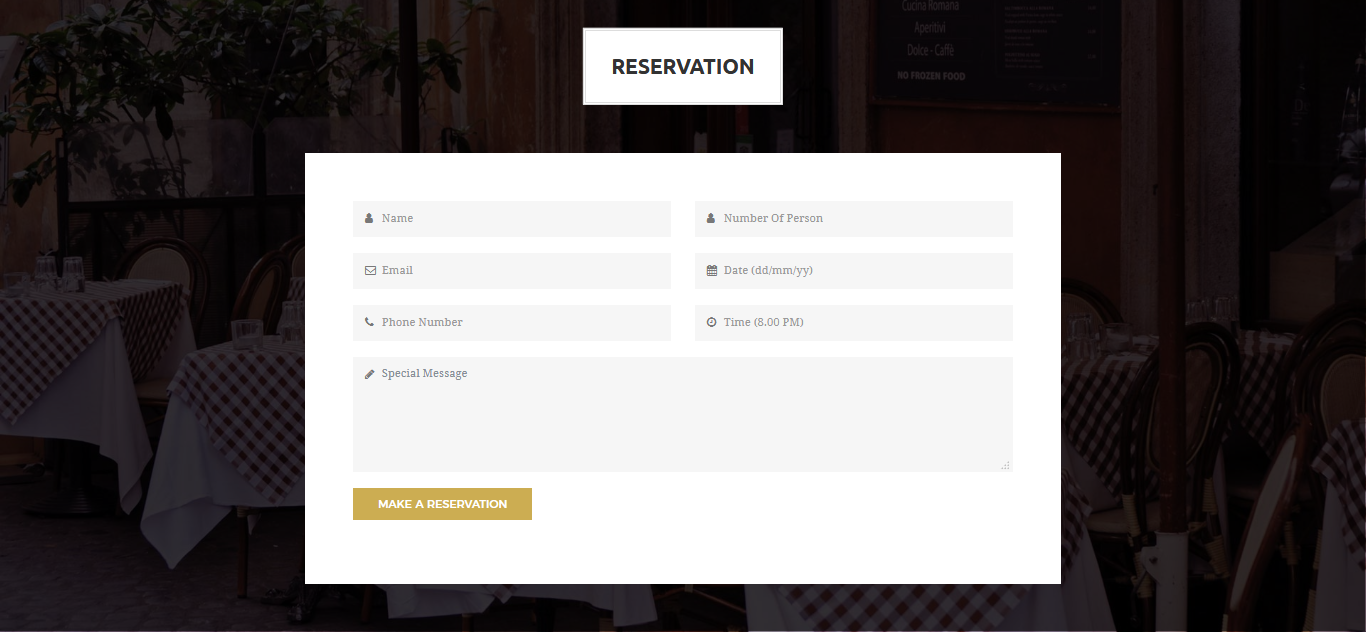Focus the Phone Number input
The image size is (1366, 632).
click(520, 322)
